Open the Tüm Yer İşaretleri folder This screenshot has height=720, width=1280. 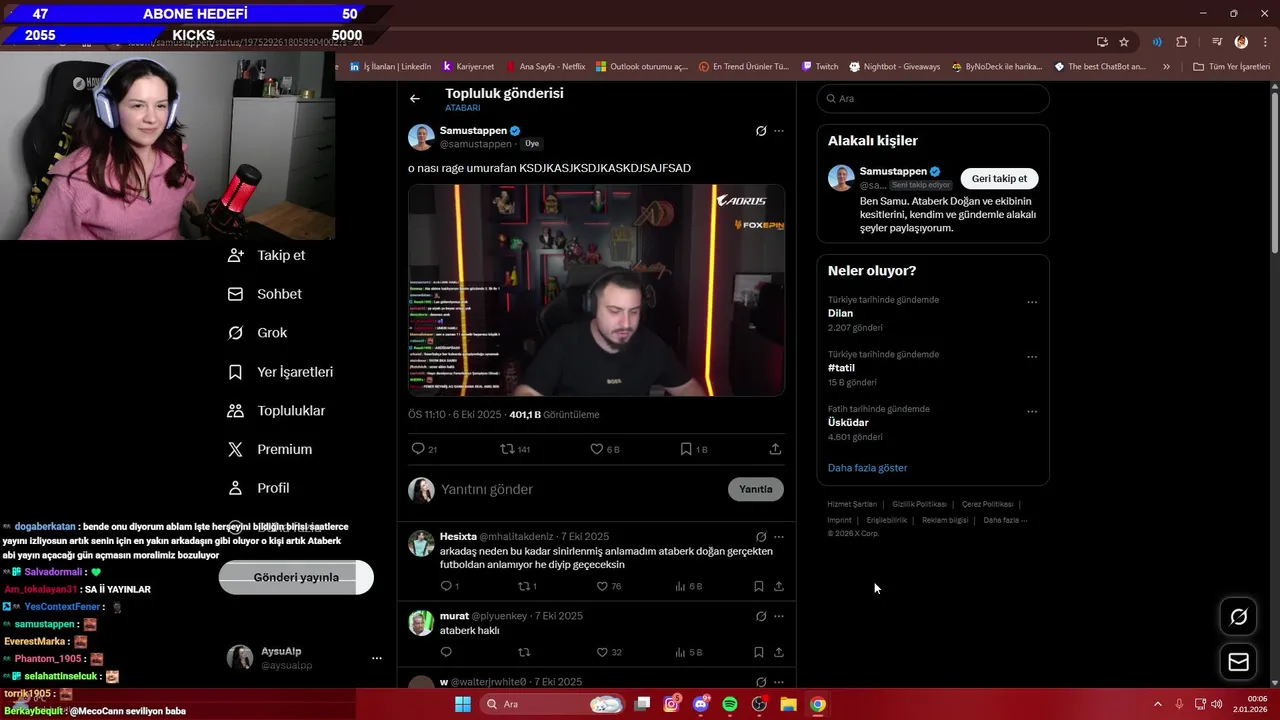tap(1231, 67)
